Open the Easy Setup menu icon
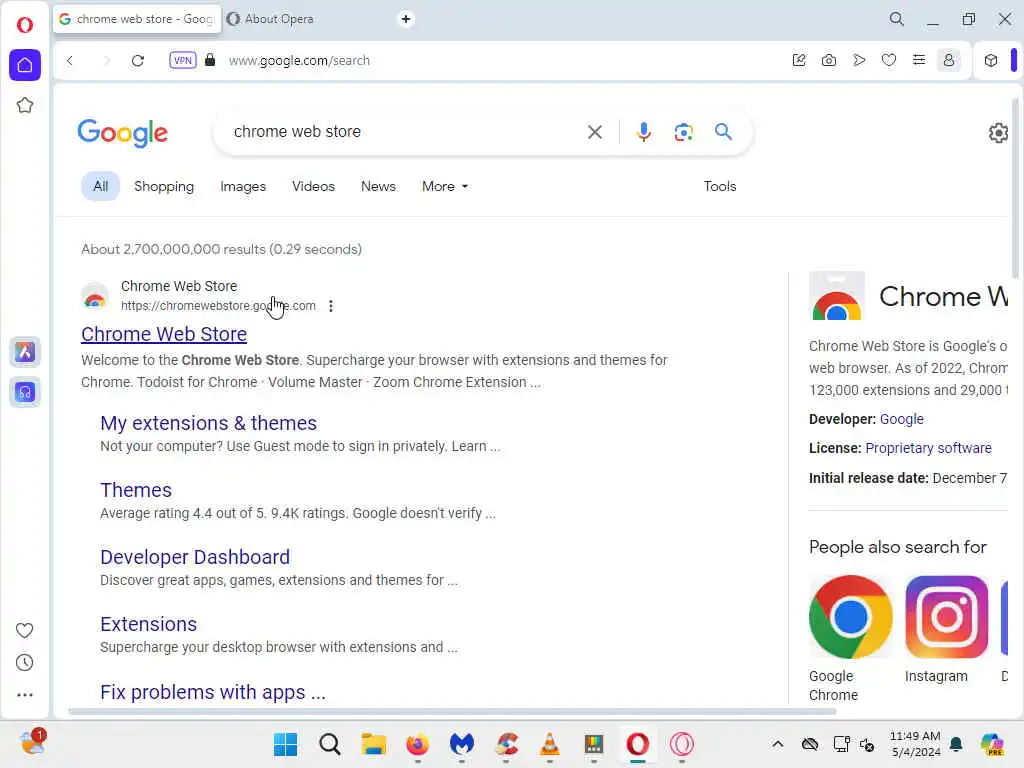Image resolution: width=1024 pixels, height=768 pixels. pos(919,60)
